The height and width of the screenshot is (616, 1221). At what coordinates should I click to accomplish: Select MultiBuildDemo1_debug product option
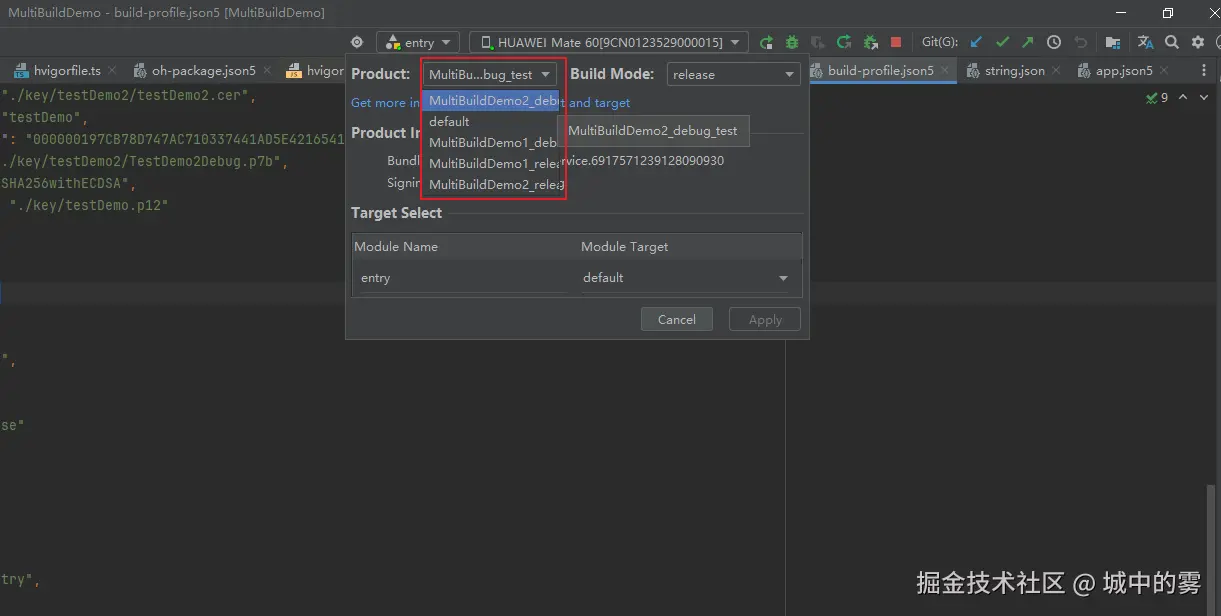[x=490, y=142]
